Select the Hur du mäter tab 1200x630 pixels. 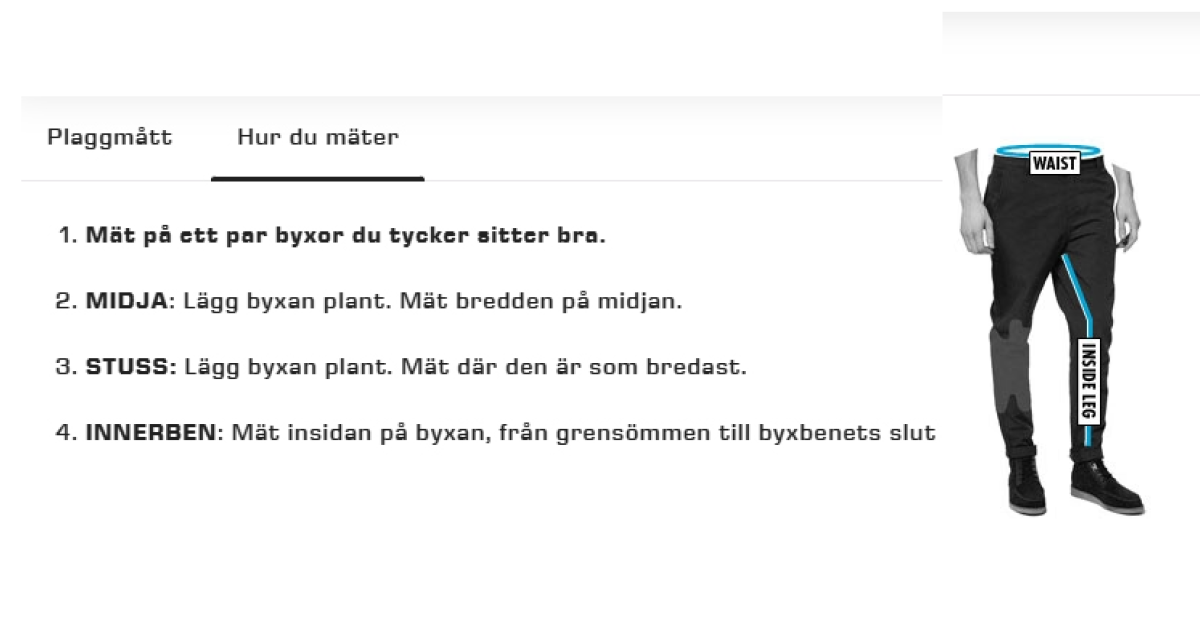317,137
